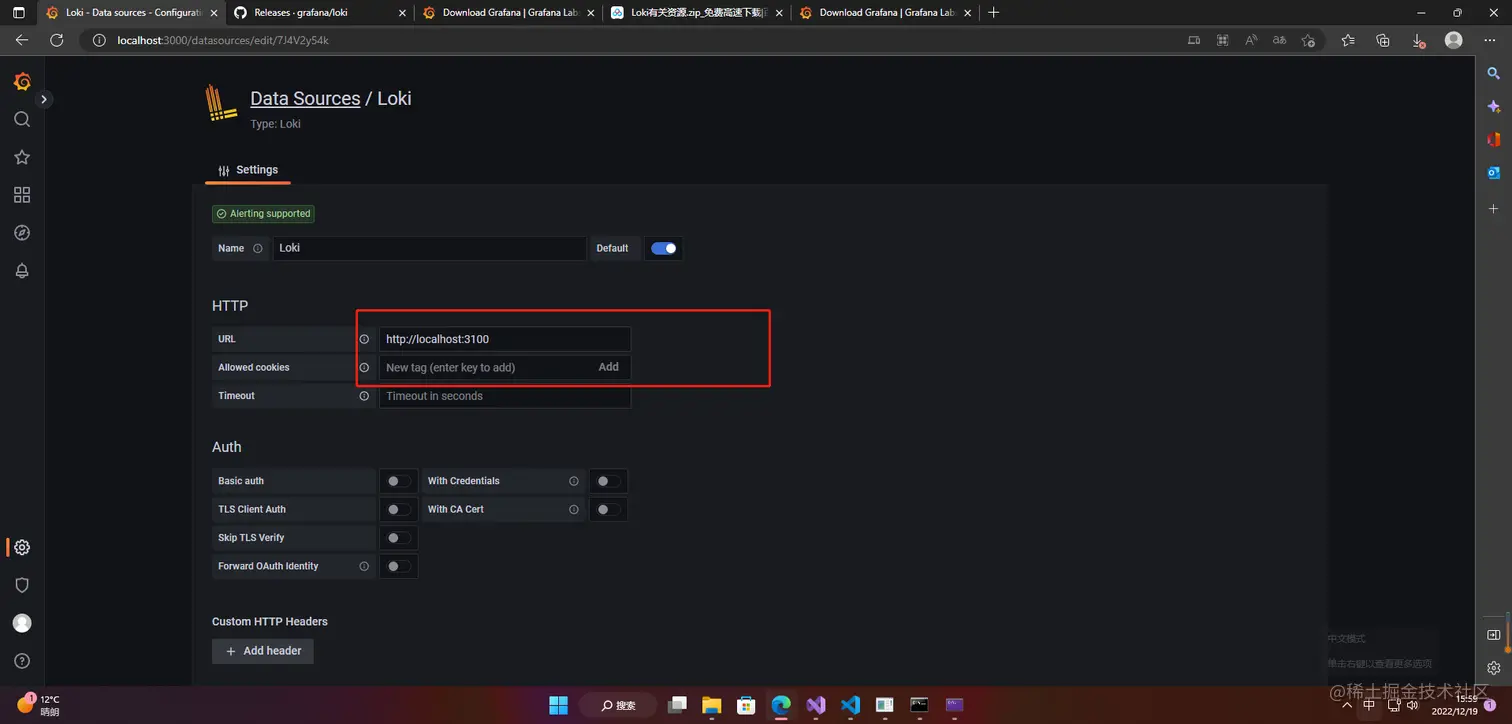Screen dimensions: 1512x724
Task: Open the browser collections icon
Action: point(1383,40)
